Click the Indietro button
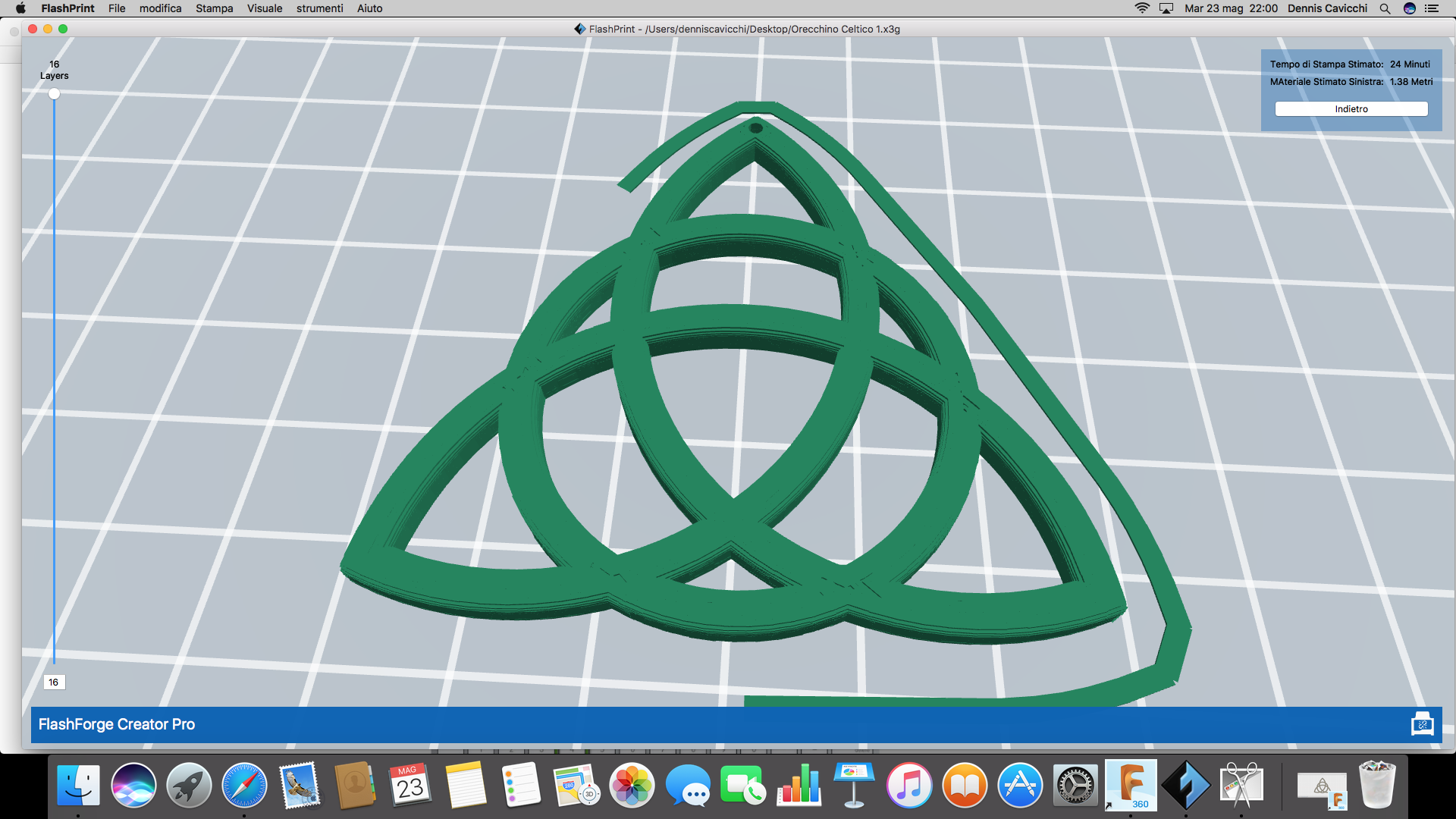This screenshot has width=1456, height=819. [1351, 109]
